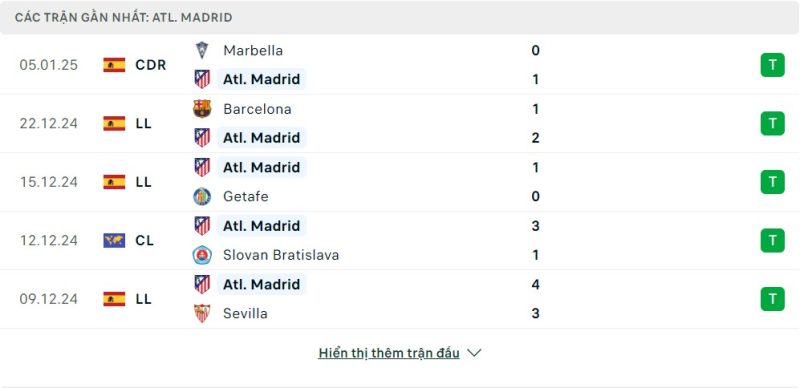Click the 05.01.25 match date
Screen dimensions: 800x388
49,65
